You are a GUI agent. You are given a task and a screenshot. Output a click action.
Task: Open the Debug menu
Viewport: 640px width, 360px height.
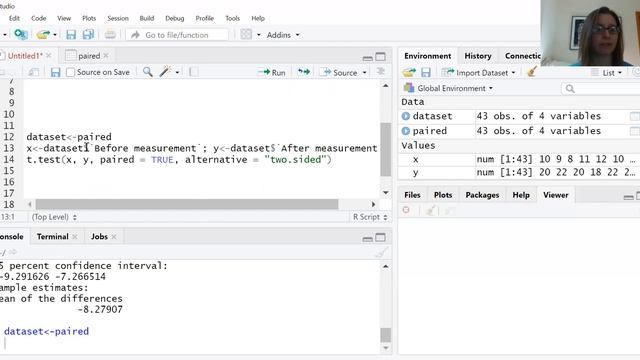[x=175, y=18]
